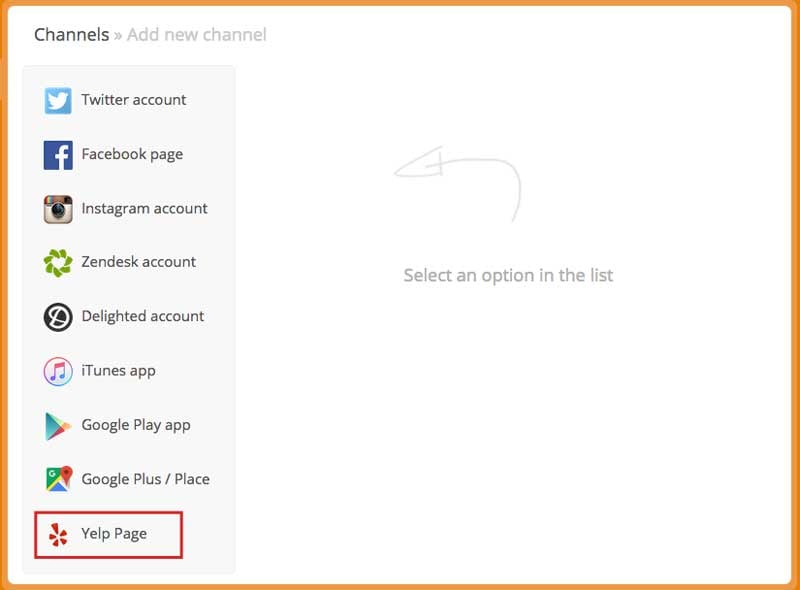This screenshot has width=800, height=590.
Task: Click the Twitter bird icon
Action: 58,101
